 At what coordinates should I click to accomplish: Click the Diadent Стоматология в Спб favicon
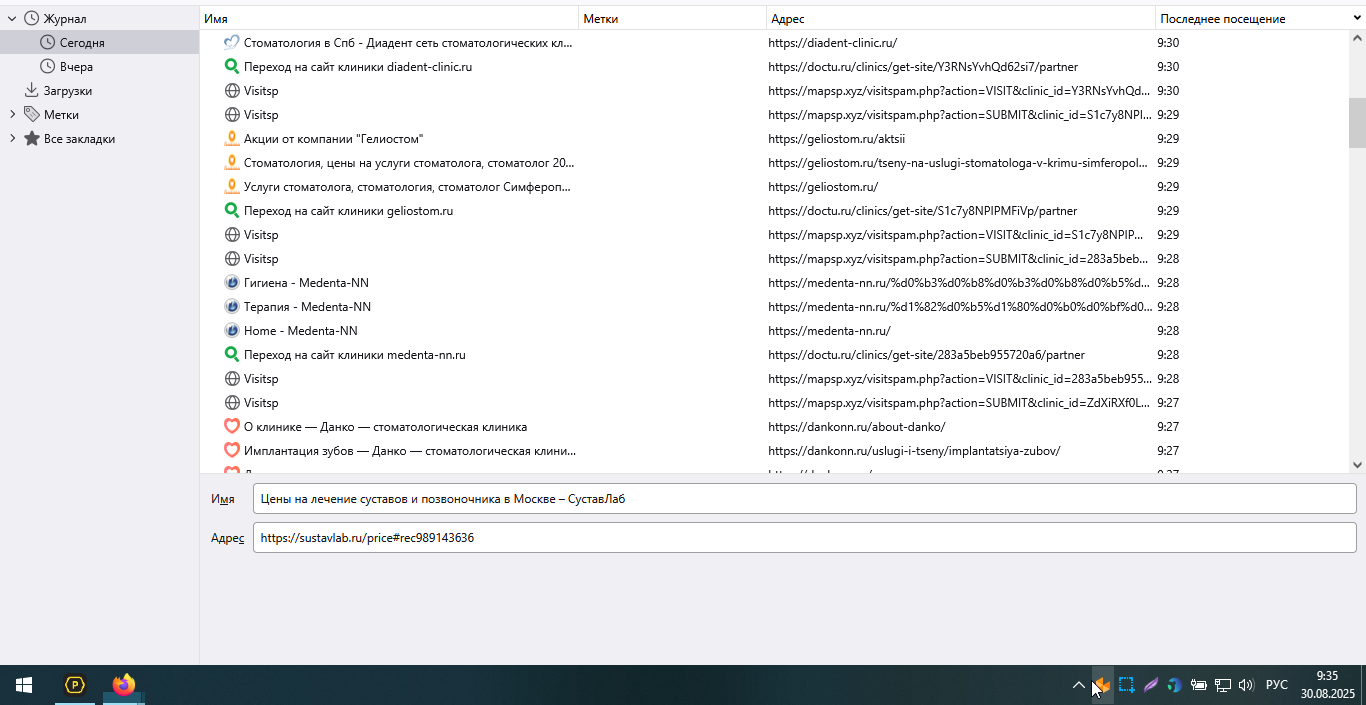[232, 42]
